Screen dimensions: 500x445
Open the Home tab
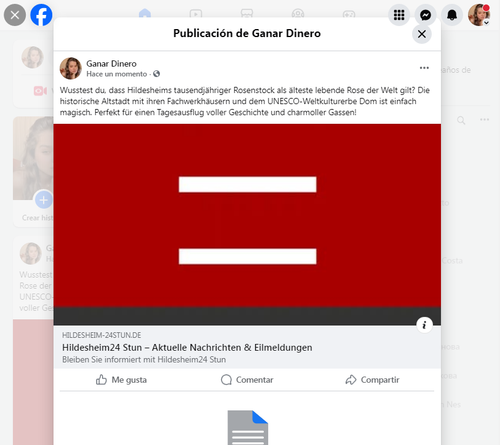point(145,14)
